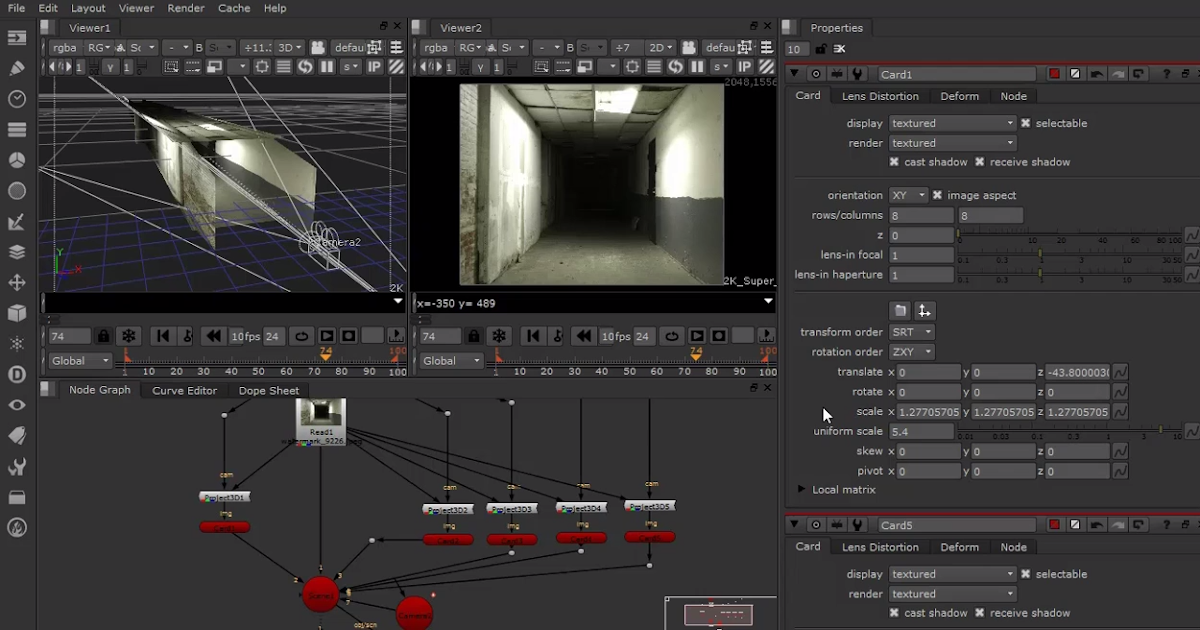Image resolution: width=1200 pixels, height=630 pixels.
Task: Click the pause viewer playback snowflake icon
Action: [x=128, y=336]
